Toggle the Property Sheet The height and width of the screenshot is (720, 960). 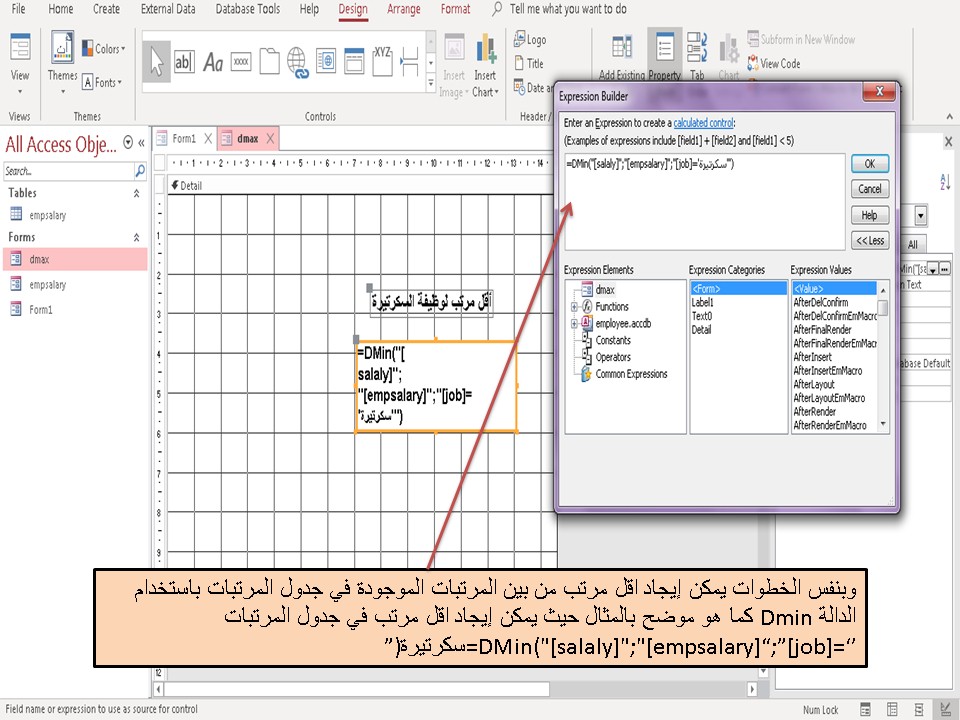665,47
